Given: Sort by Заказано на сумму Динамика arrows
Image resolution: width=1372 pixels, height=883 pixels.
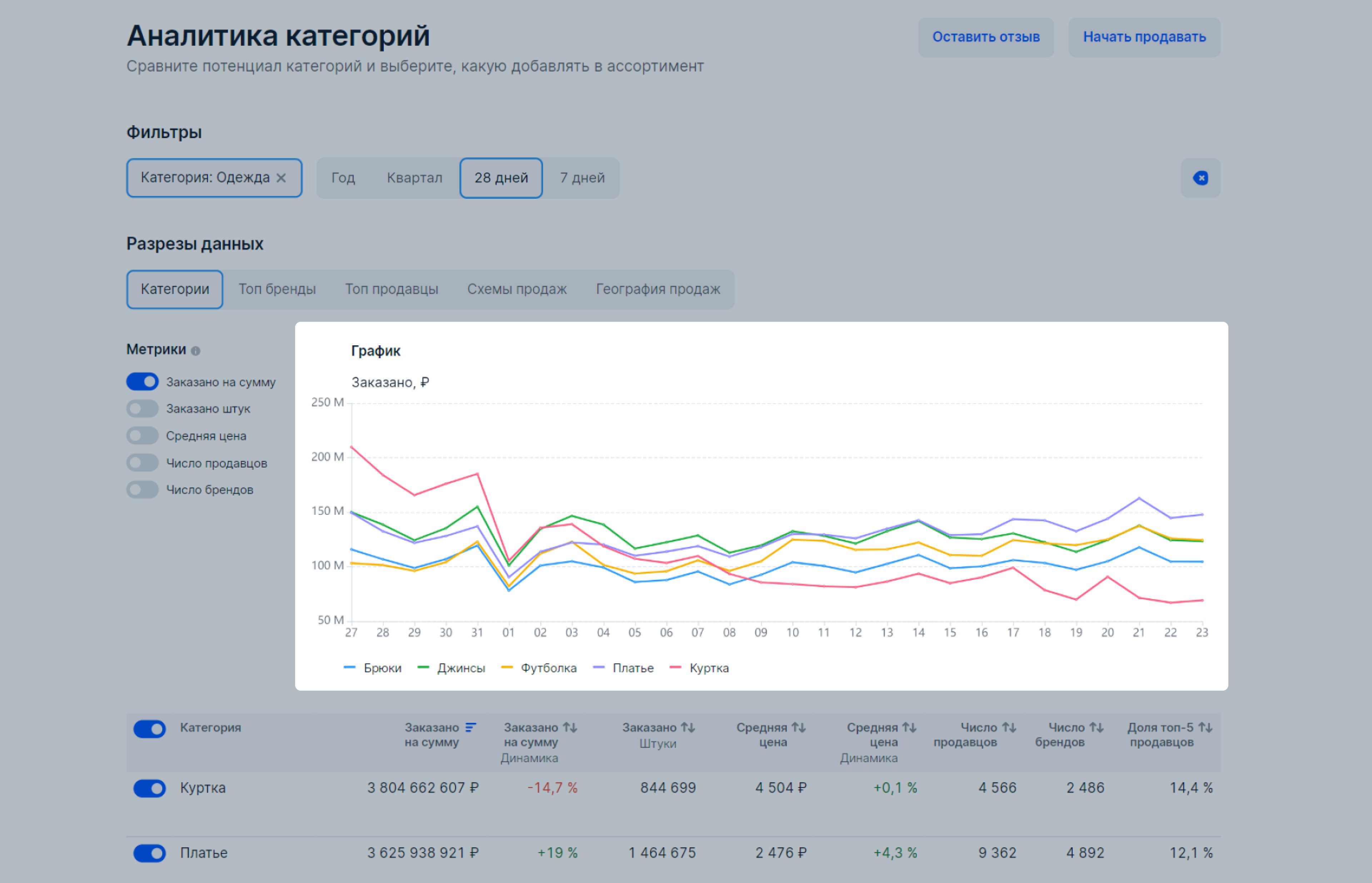Looking at the screenshot, I should (570, 727).
